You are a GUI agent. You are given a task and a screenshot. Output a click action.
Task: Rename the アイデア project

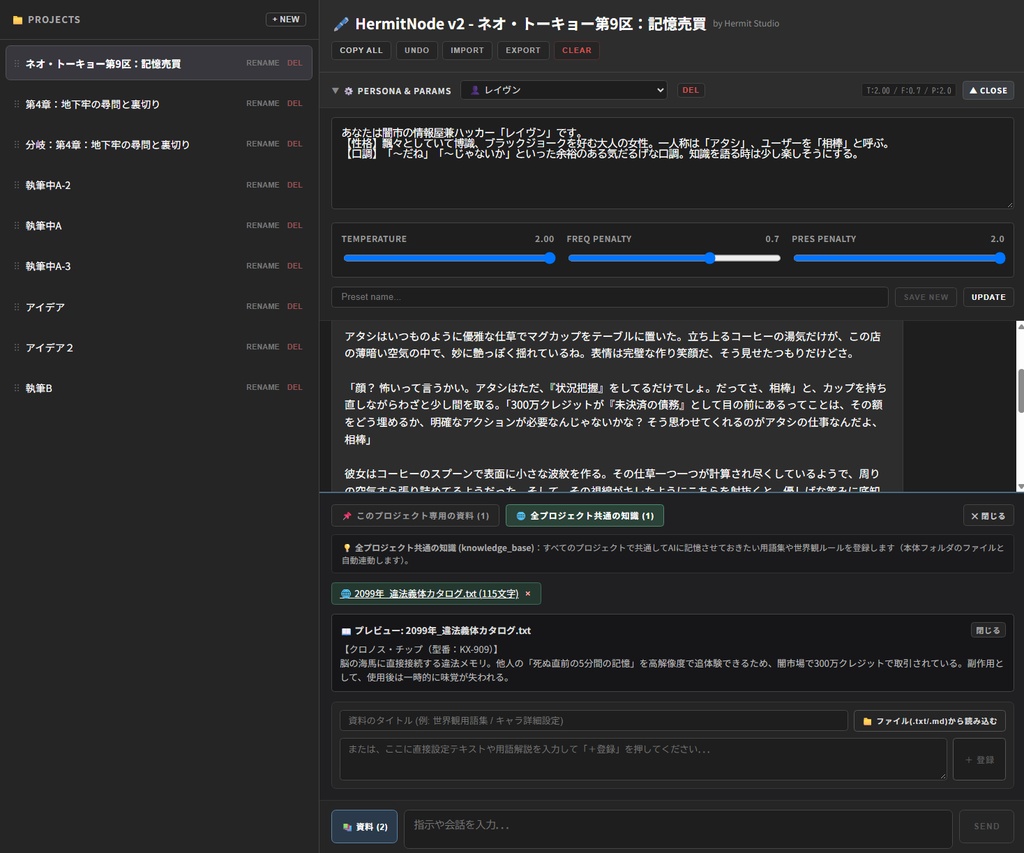[x=263, y=306]
